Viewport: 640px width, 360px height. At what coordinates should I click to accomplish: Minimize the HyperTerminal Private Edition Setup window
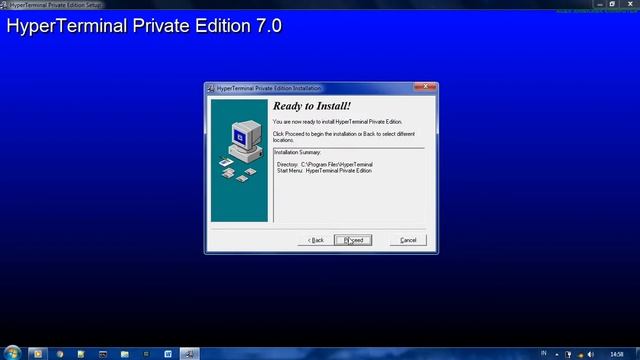click(599, 4)
